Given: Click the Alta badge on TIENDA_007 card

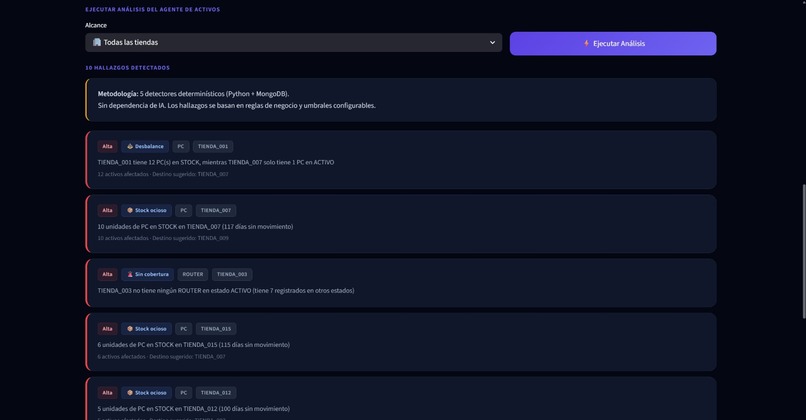Looking at the screenshot, I should [107, 210].
